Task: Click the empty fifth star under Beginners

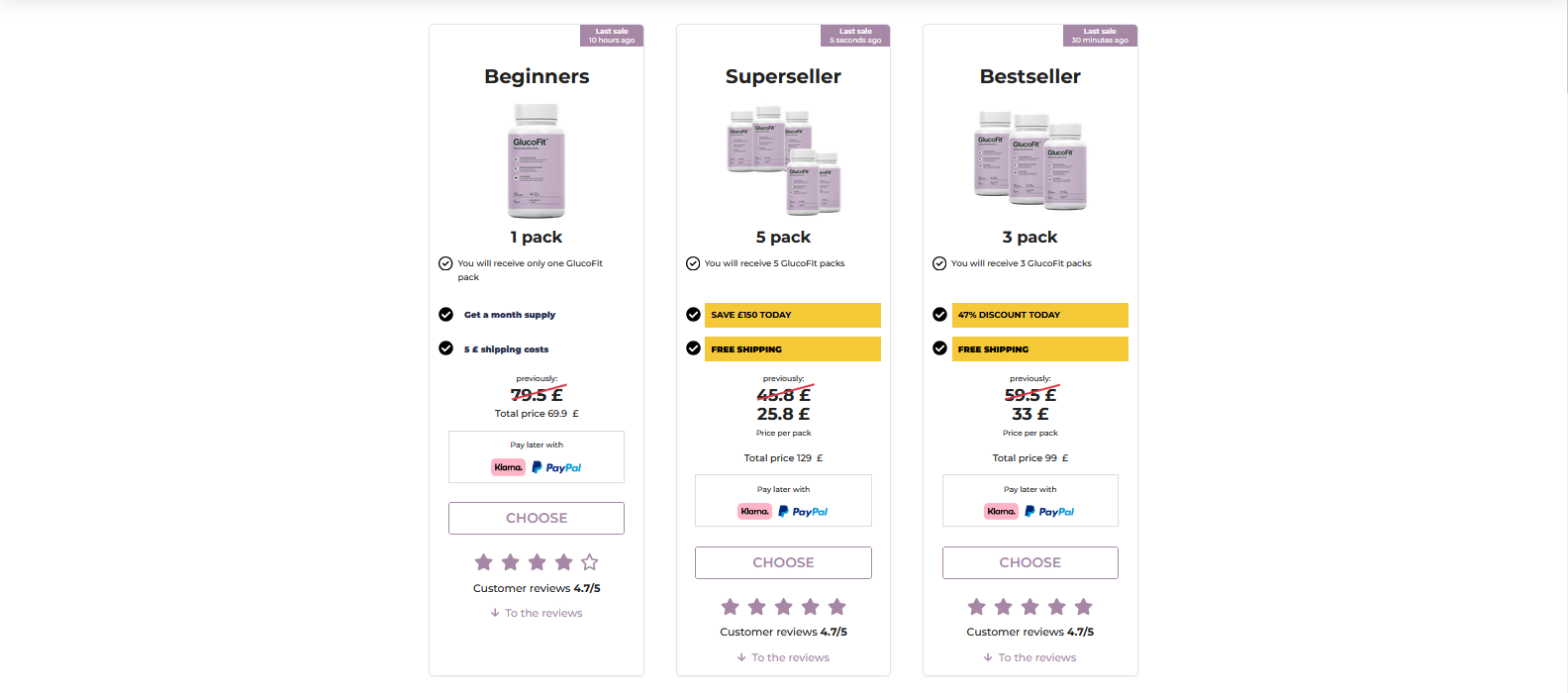Action: click(590, 562)
